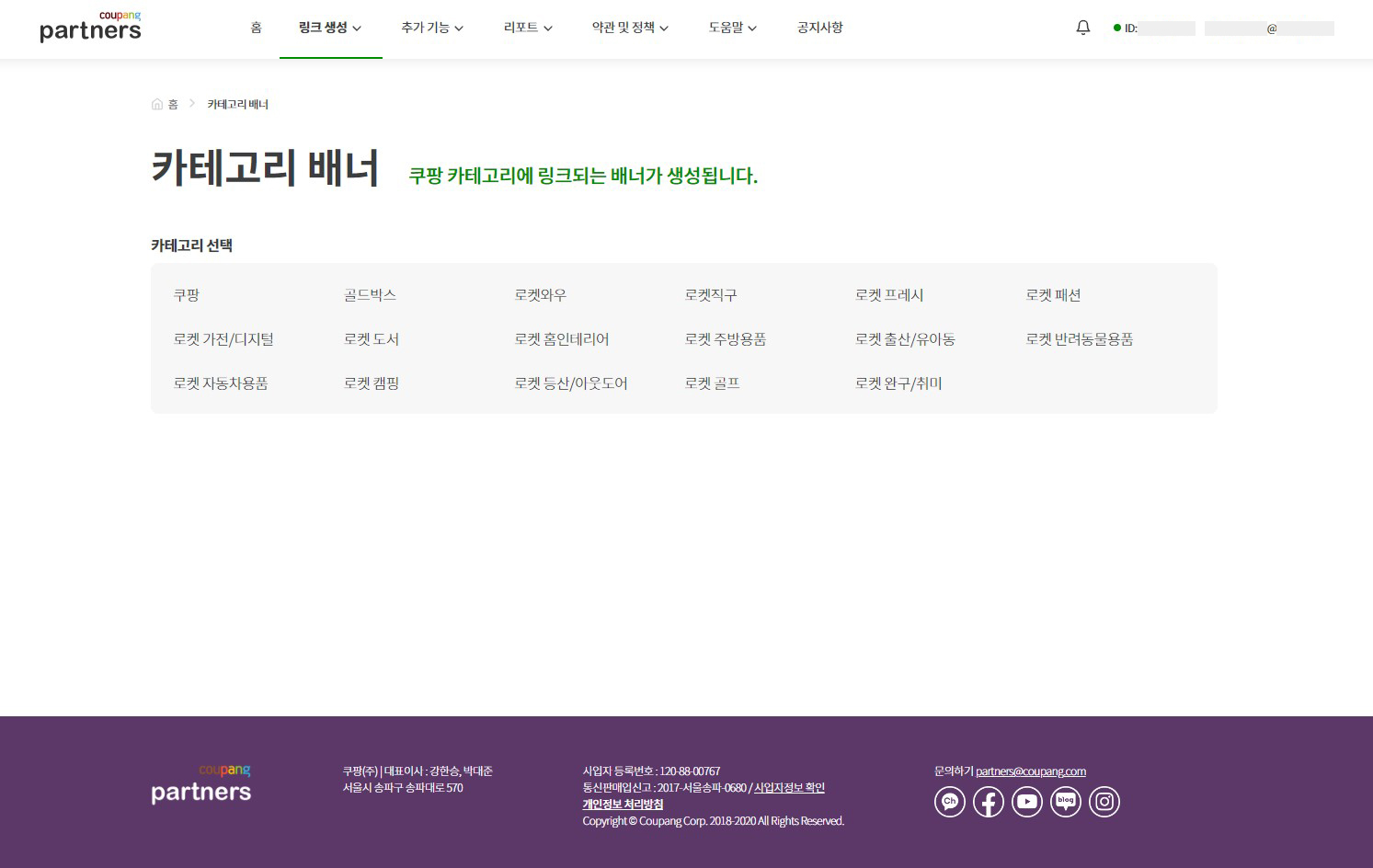Select the 쿠팡 category

187,295
